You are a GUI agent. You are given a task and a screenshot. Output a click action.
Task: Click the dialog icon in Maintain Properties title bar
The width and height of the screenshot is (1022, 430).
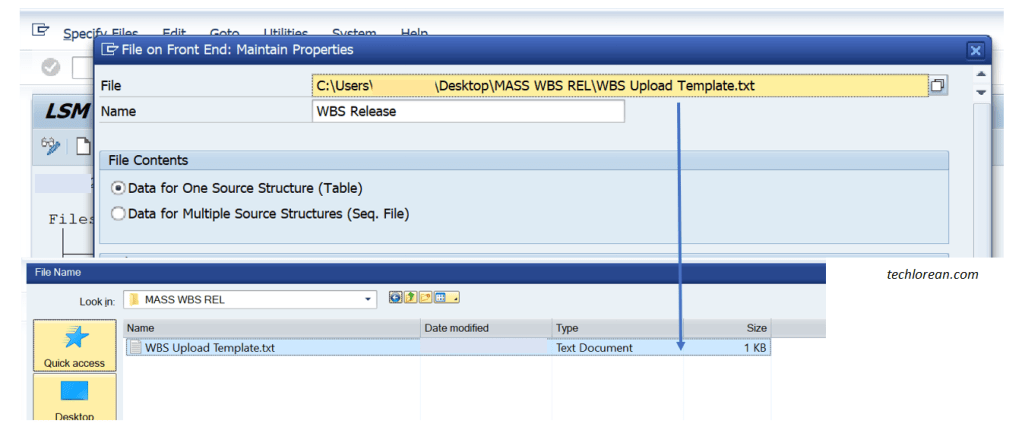tap(110, 50)
